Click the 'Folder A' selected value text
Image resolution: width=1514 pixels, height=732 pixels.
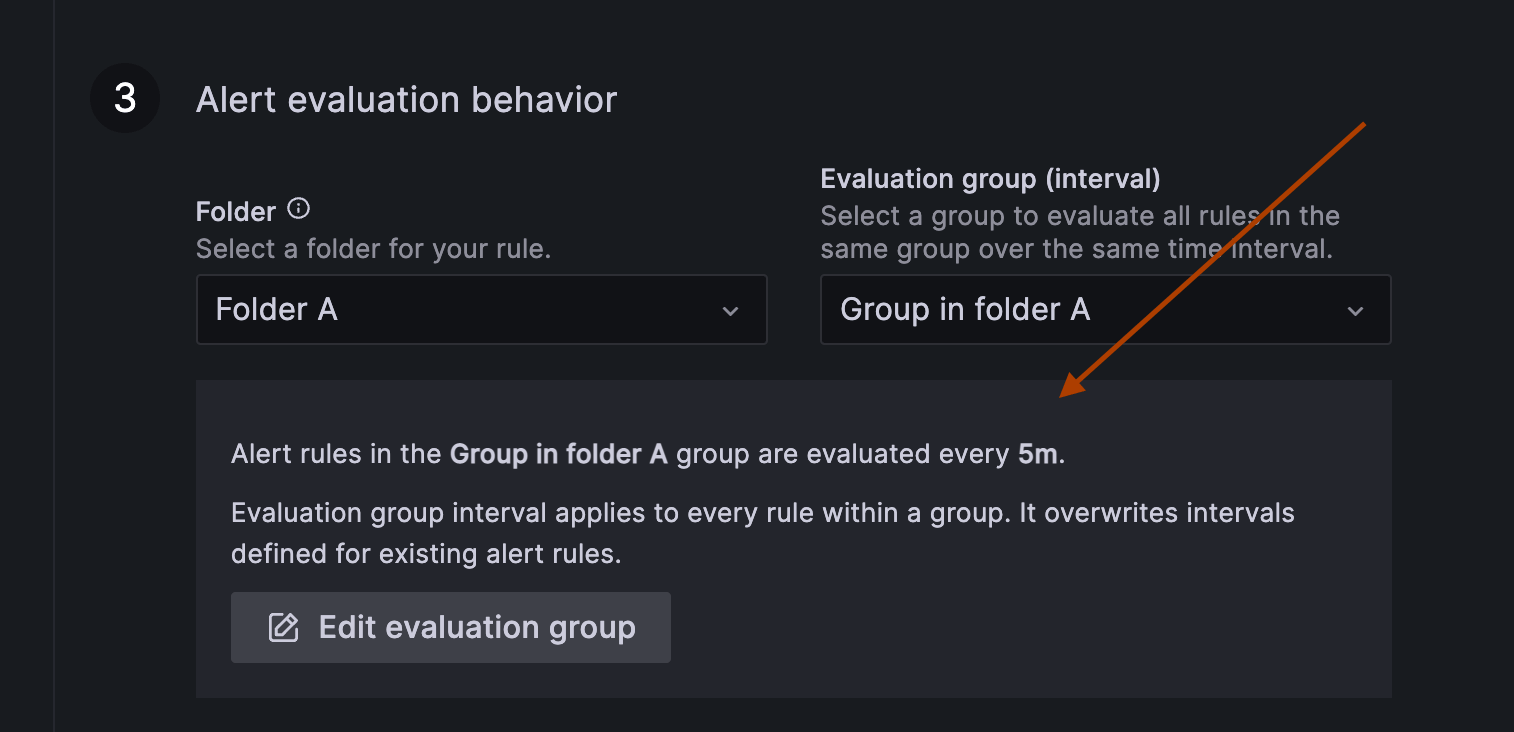(277, 310)
